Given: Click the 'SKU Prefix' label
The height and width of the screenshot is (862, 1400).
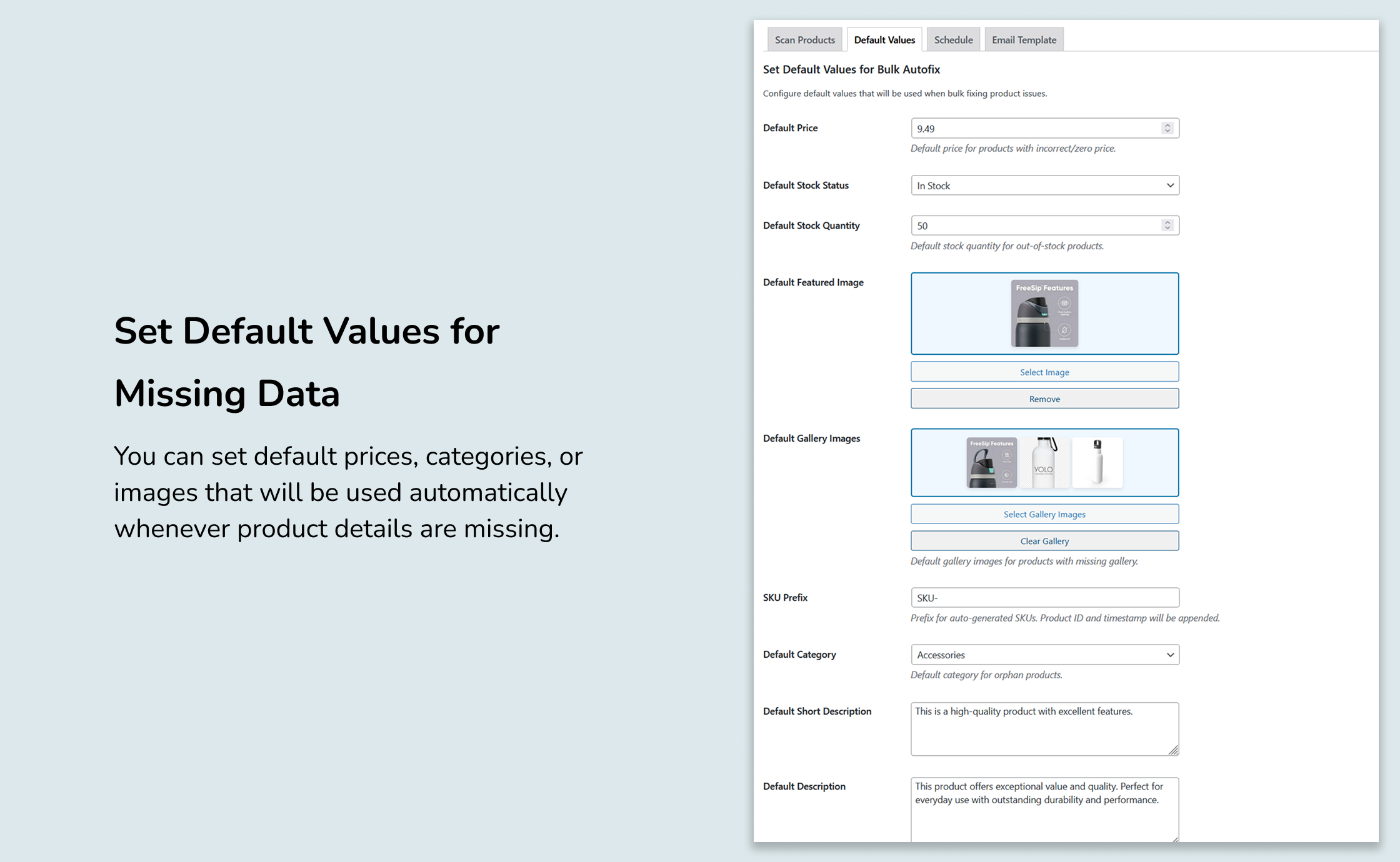Looking at the screenshot, I should (785, 598).
